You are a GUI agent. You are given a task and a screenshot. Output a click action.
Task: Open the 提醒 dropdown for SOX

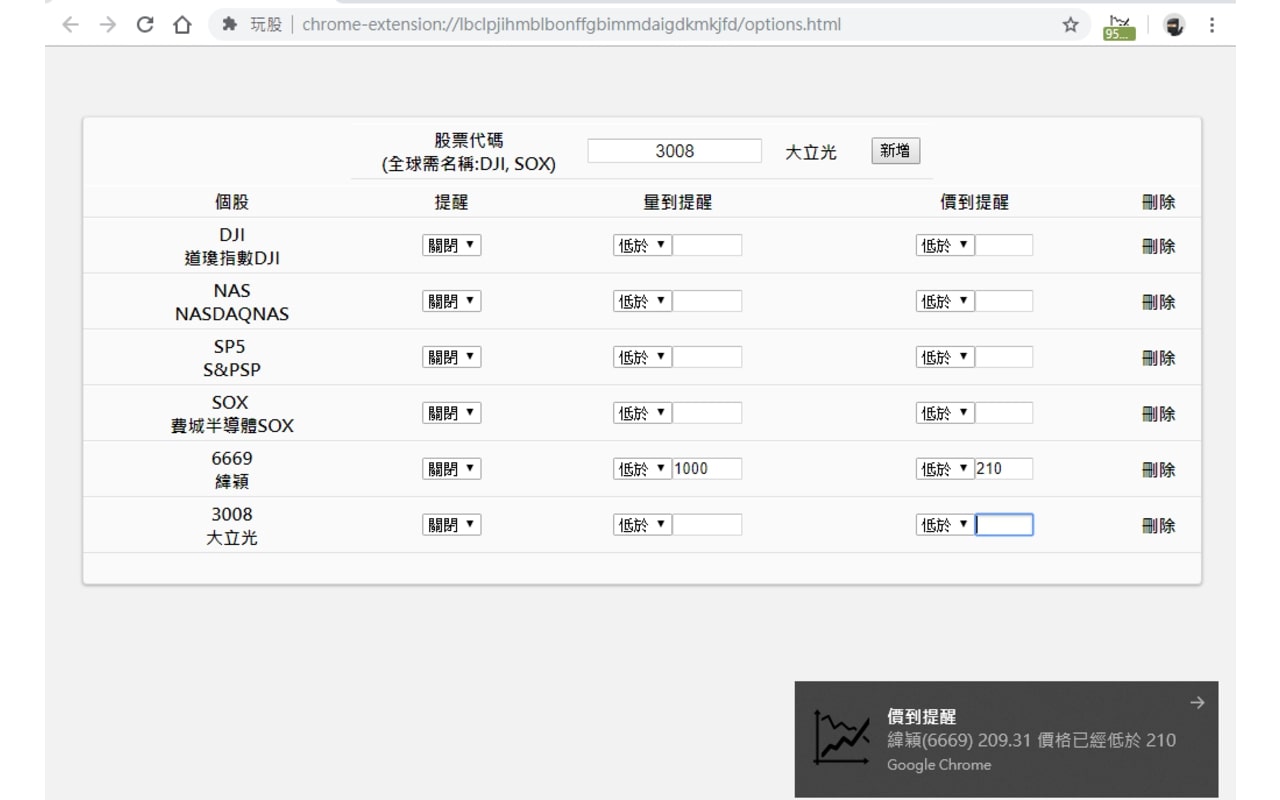pyautogui.click(x=451, y=414)
